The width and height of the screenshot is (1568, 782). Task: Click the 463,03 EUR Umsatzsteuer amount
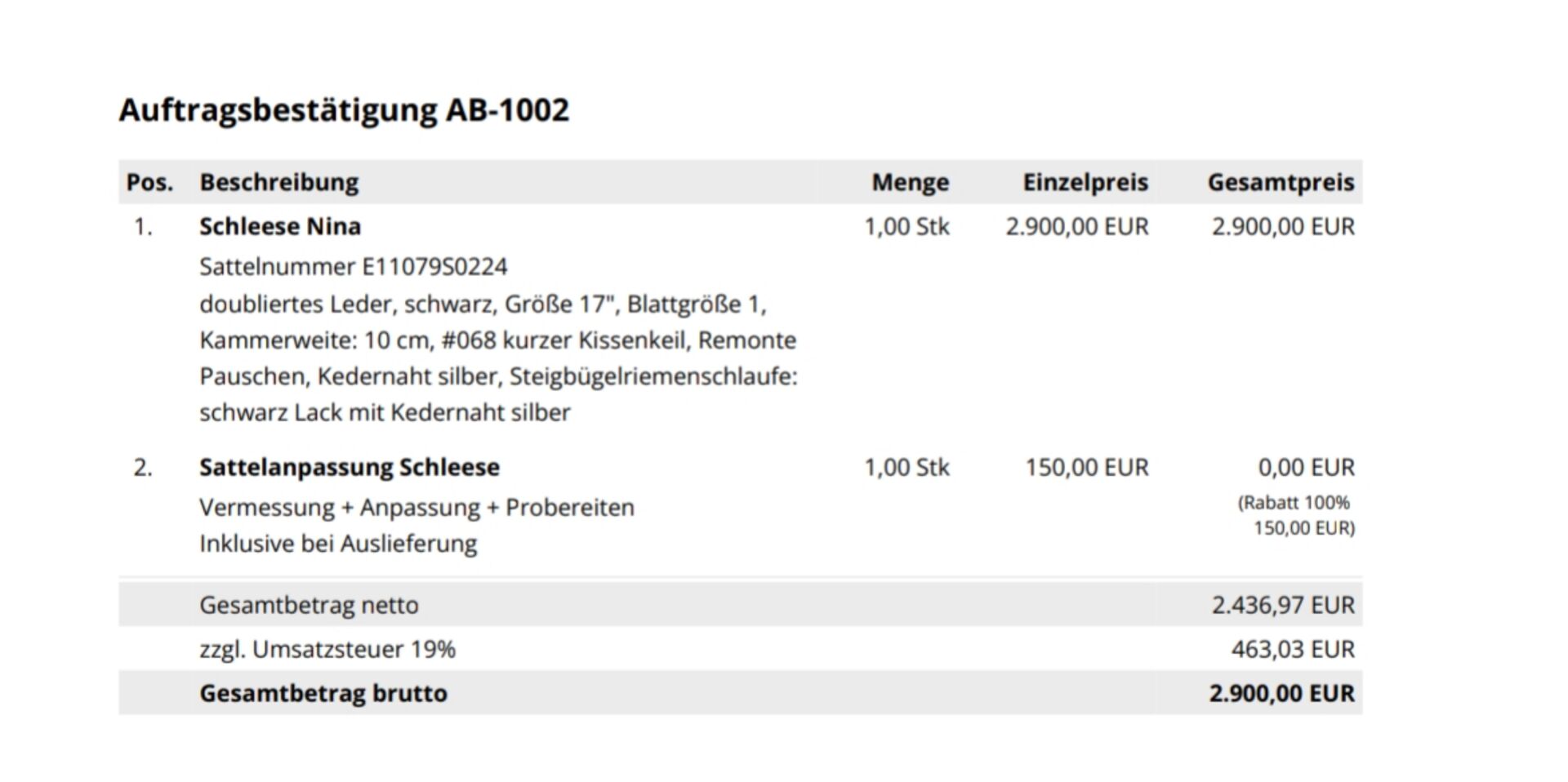click(x=1292, y=649)
